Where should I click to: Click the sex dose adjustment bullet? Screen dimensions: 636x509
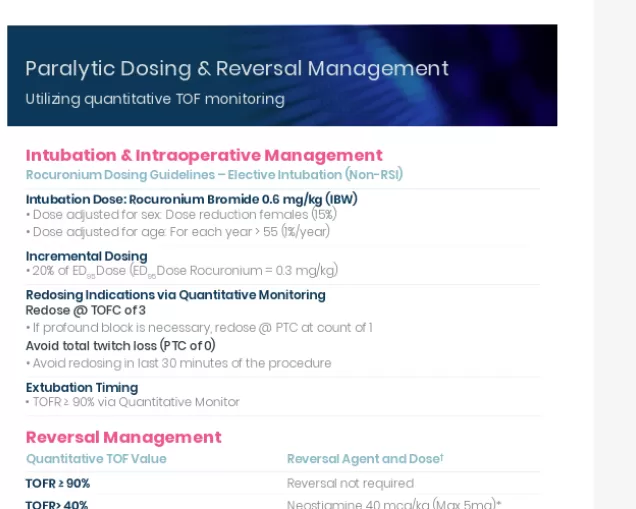tap(181, 215)
